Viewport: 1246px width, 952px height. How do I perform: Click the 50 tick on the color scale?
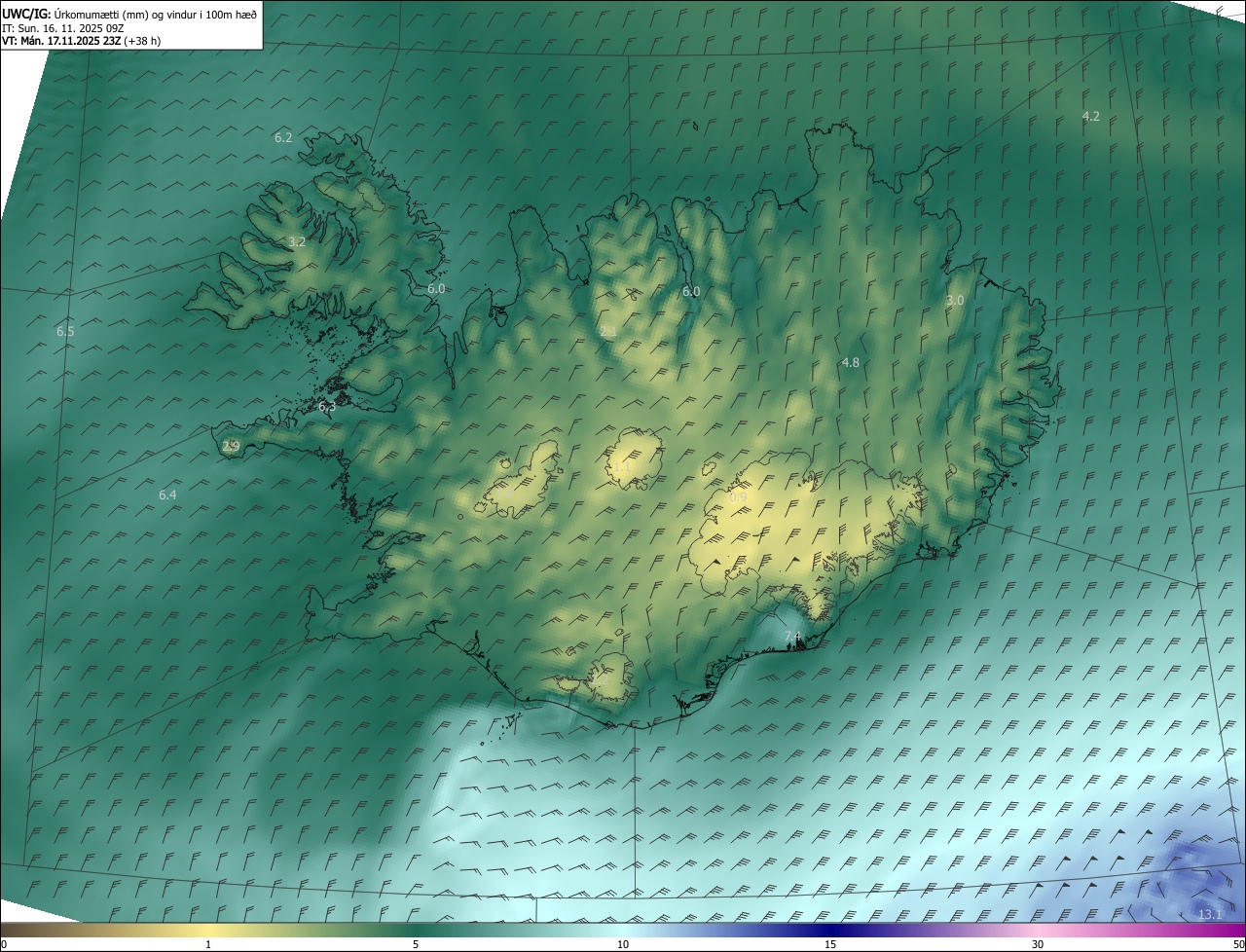point(1238,944)
